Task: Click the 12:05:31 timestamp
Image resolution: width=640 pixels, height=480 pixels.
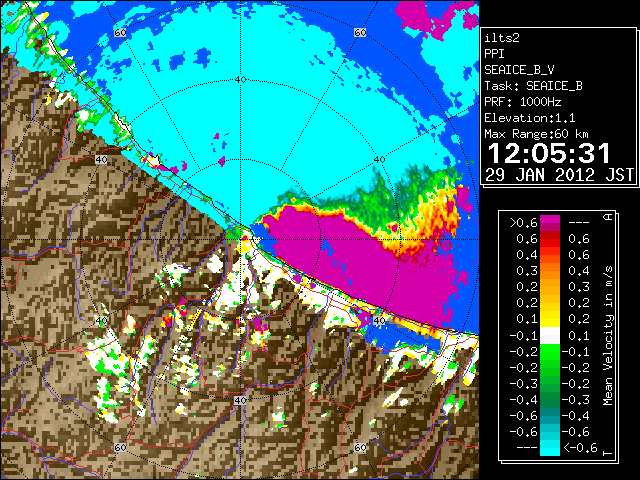Action: pos(549,153)
